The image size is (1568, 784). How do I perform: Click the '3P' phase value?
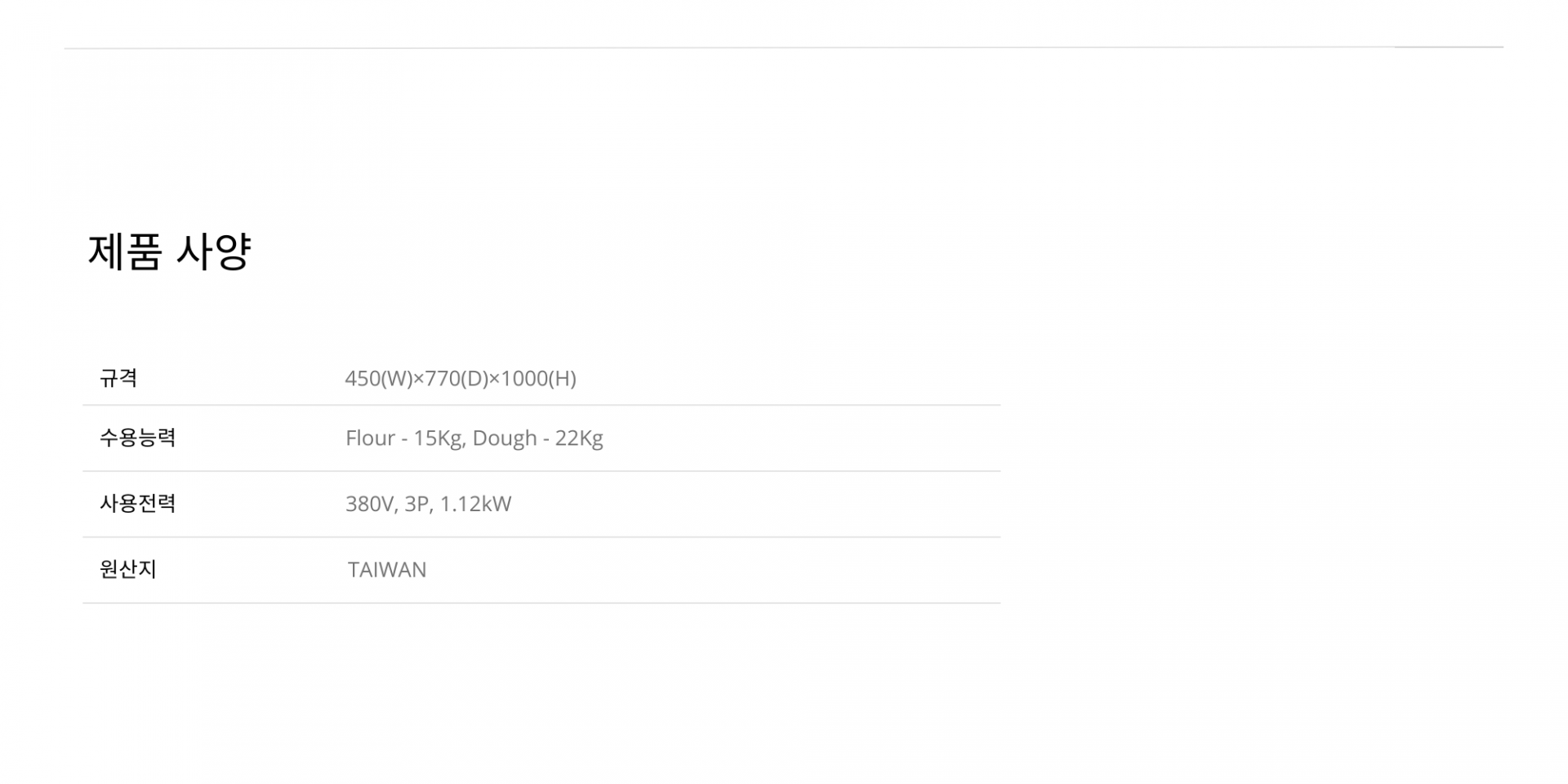416,504
